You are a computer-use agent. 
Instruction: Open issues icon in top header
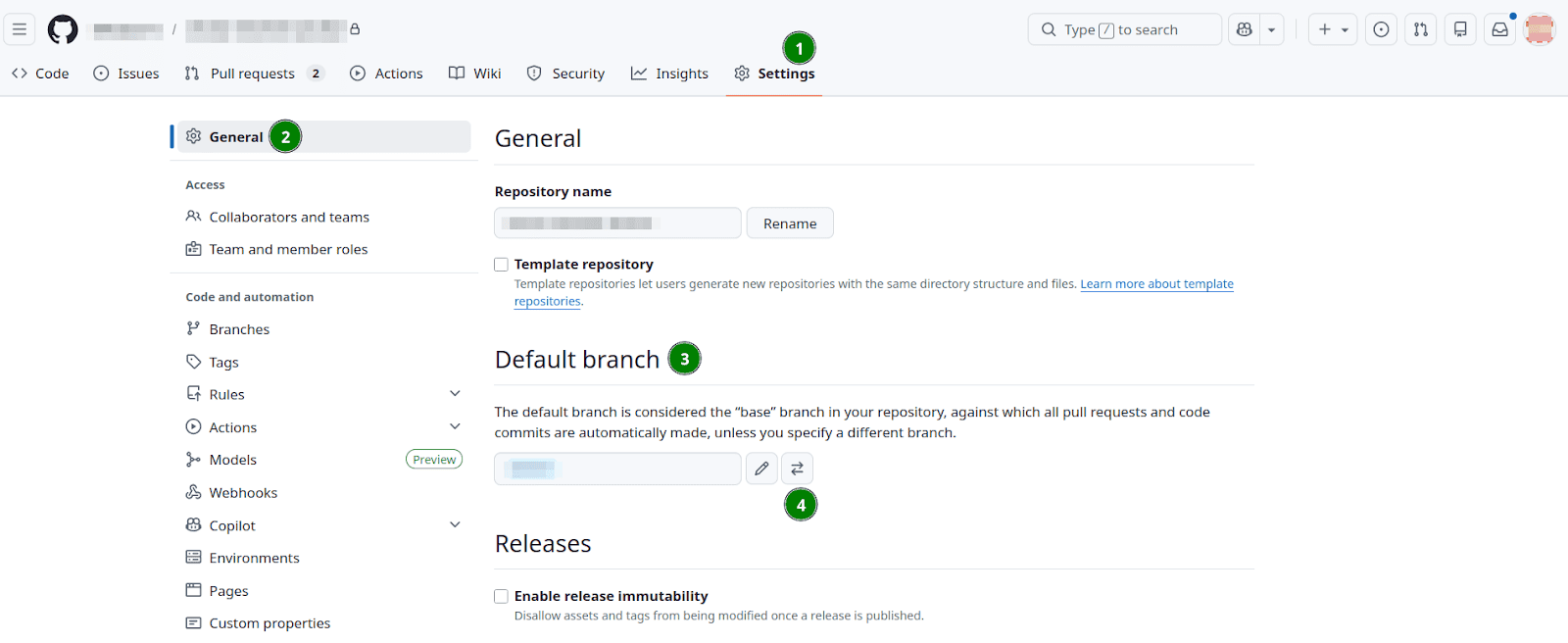point(1381,29)
